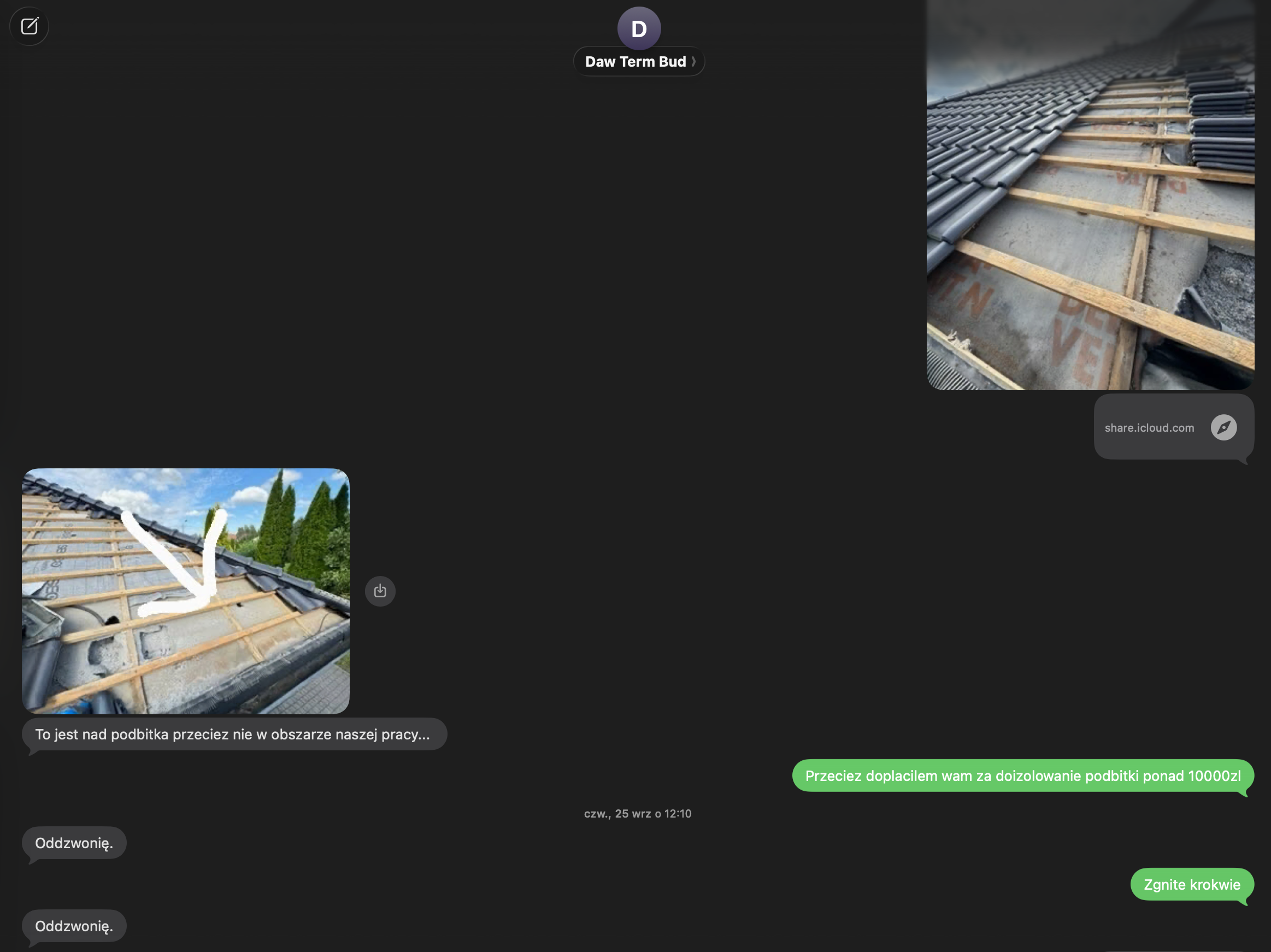This screenshot has height=952, width=1271.
Task: Click the bottom-most 'Oddzwonię.' bubble
Action: pyautogui.click(x=74, y=926)
